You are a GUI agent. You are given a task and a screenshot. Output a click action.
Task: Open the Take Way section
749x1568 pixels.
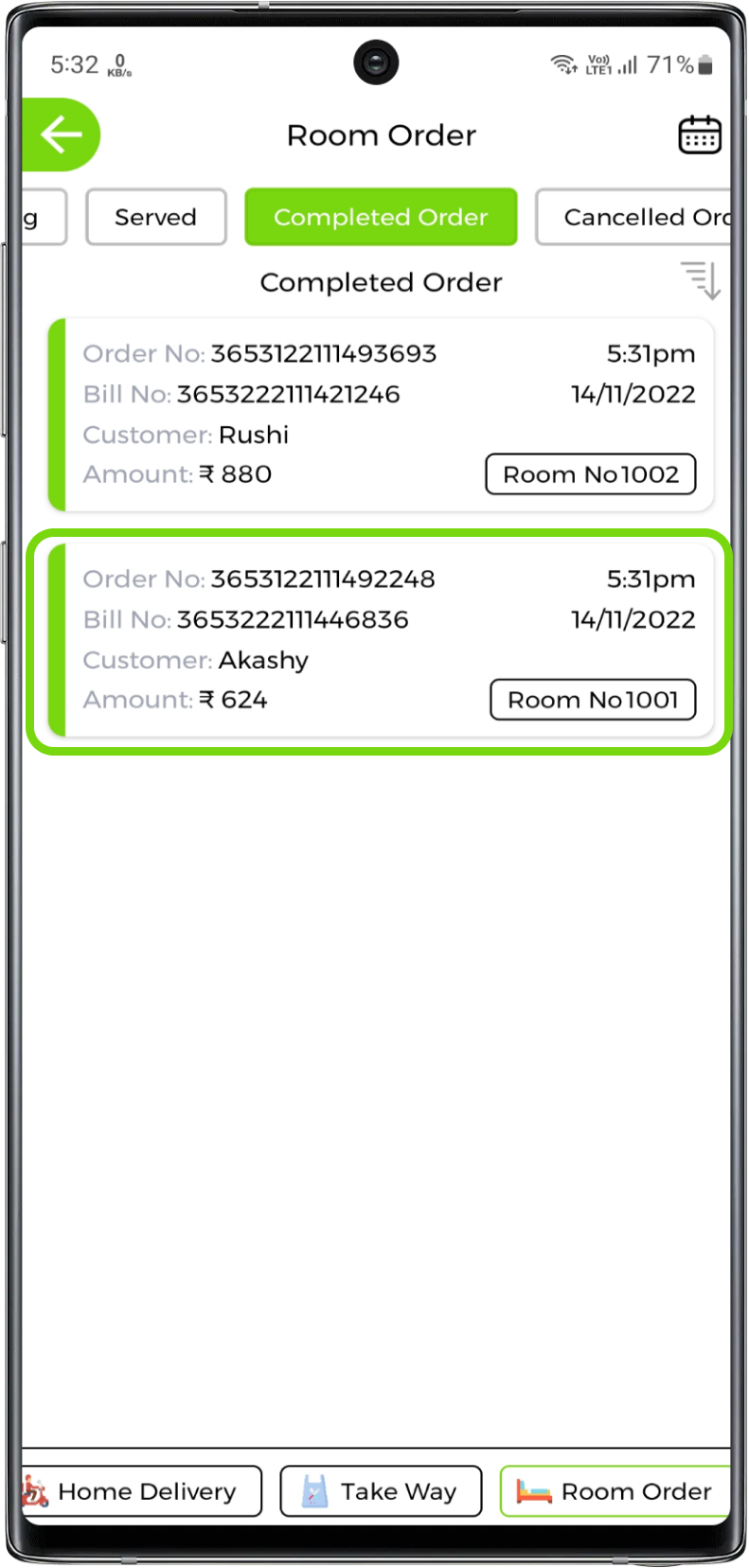click(381, 1491)
